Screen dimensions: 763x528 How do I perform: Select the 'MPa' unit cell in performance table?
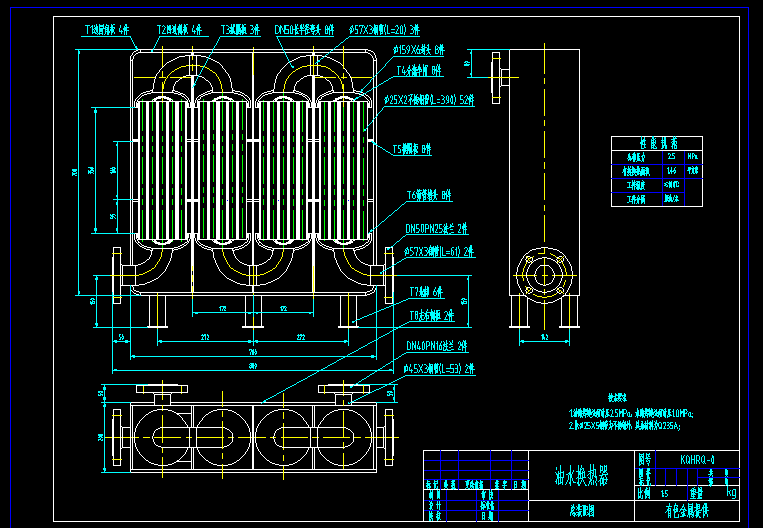point(692,157)
